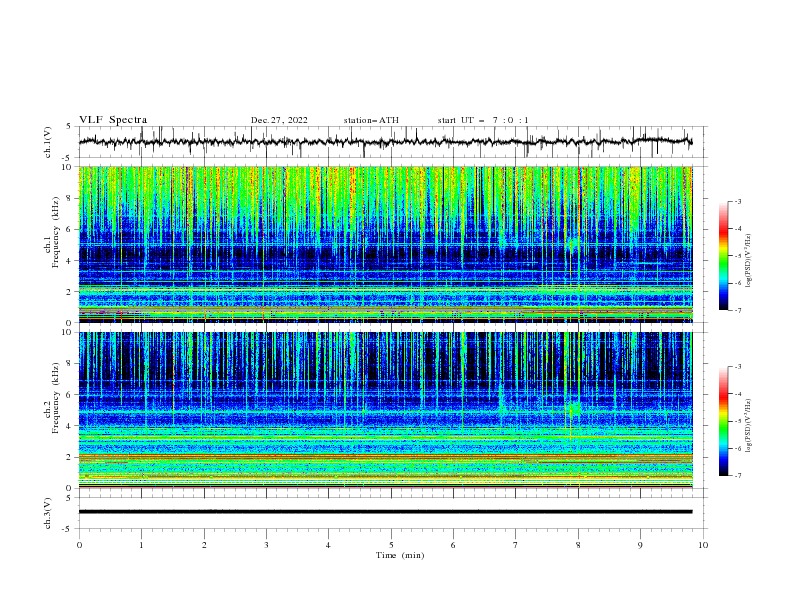Click the "4" kHz tick on ch.2 frequency axis
The image size is (792, 612).
70,426
